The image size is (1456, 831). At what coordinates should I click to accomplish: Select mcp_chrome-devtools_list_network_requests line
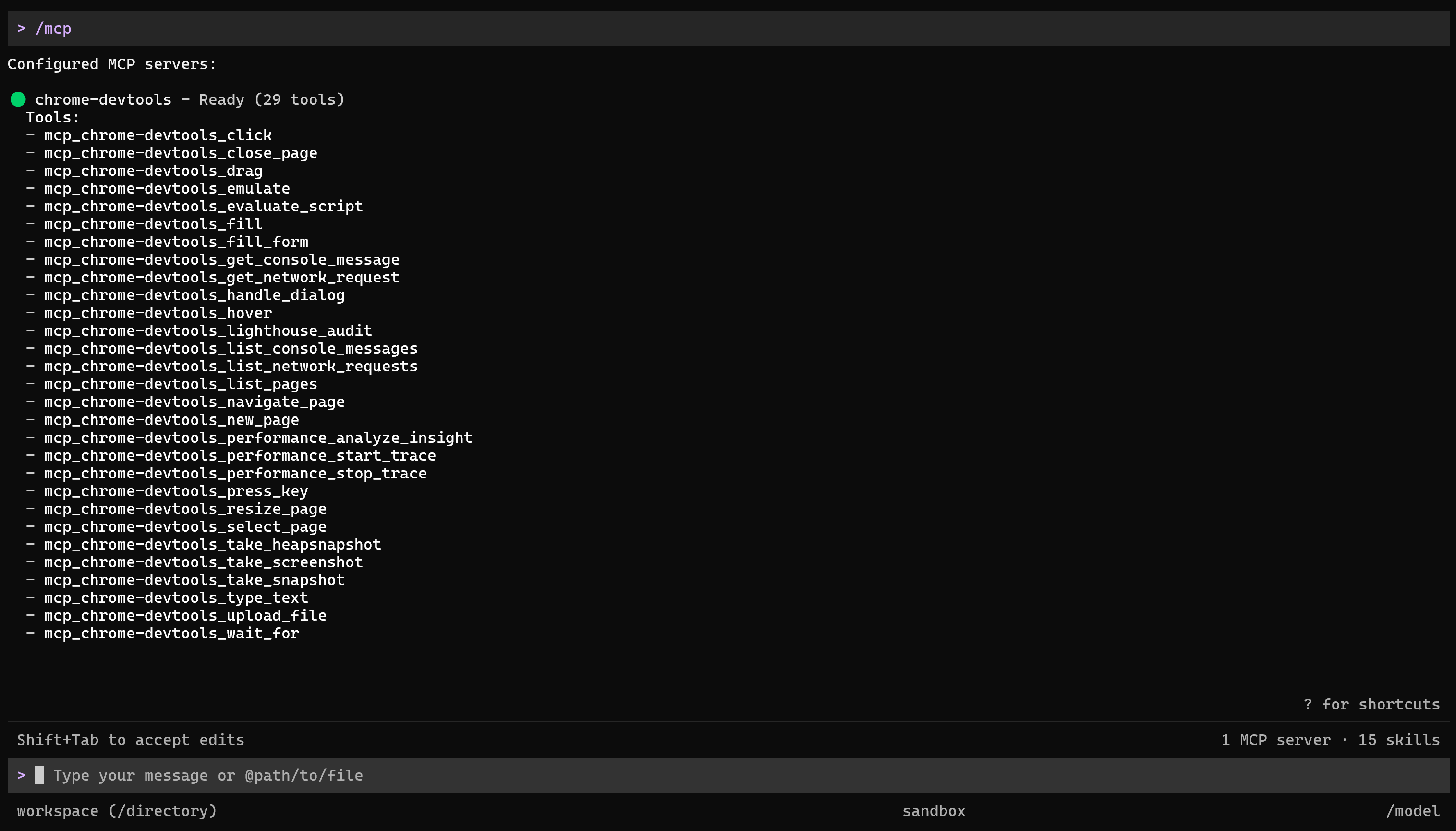[231, 367]
